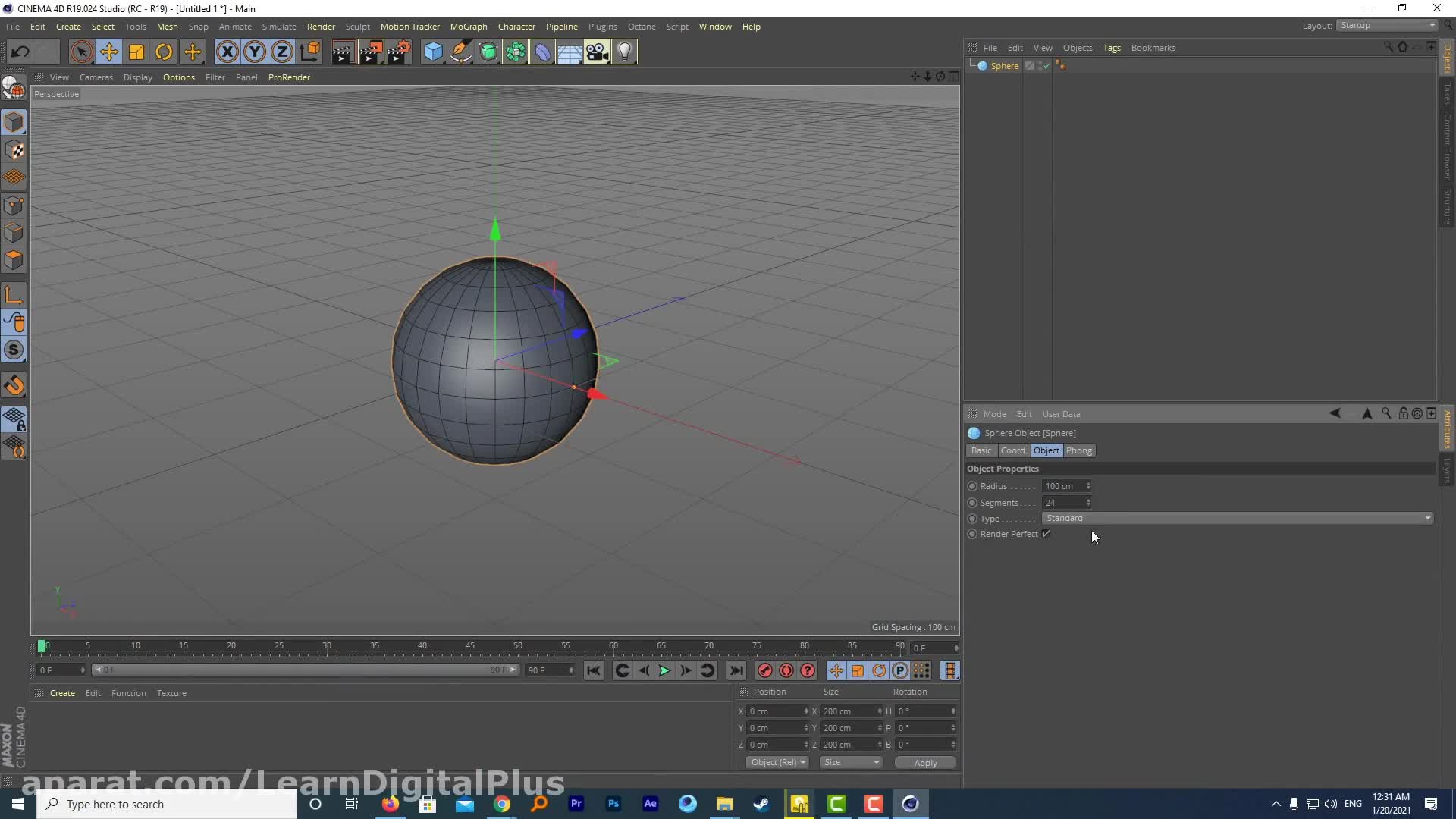The width and height of the screenshot is (1456, 819).
Task: Open the Cube primitive object icon
Action: pos(433,52)
